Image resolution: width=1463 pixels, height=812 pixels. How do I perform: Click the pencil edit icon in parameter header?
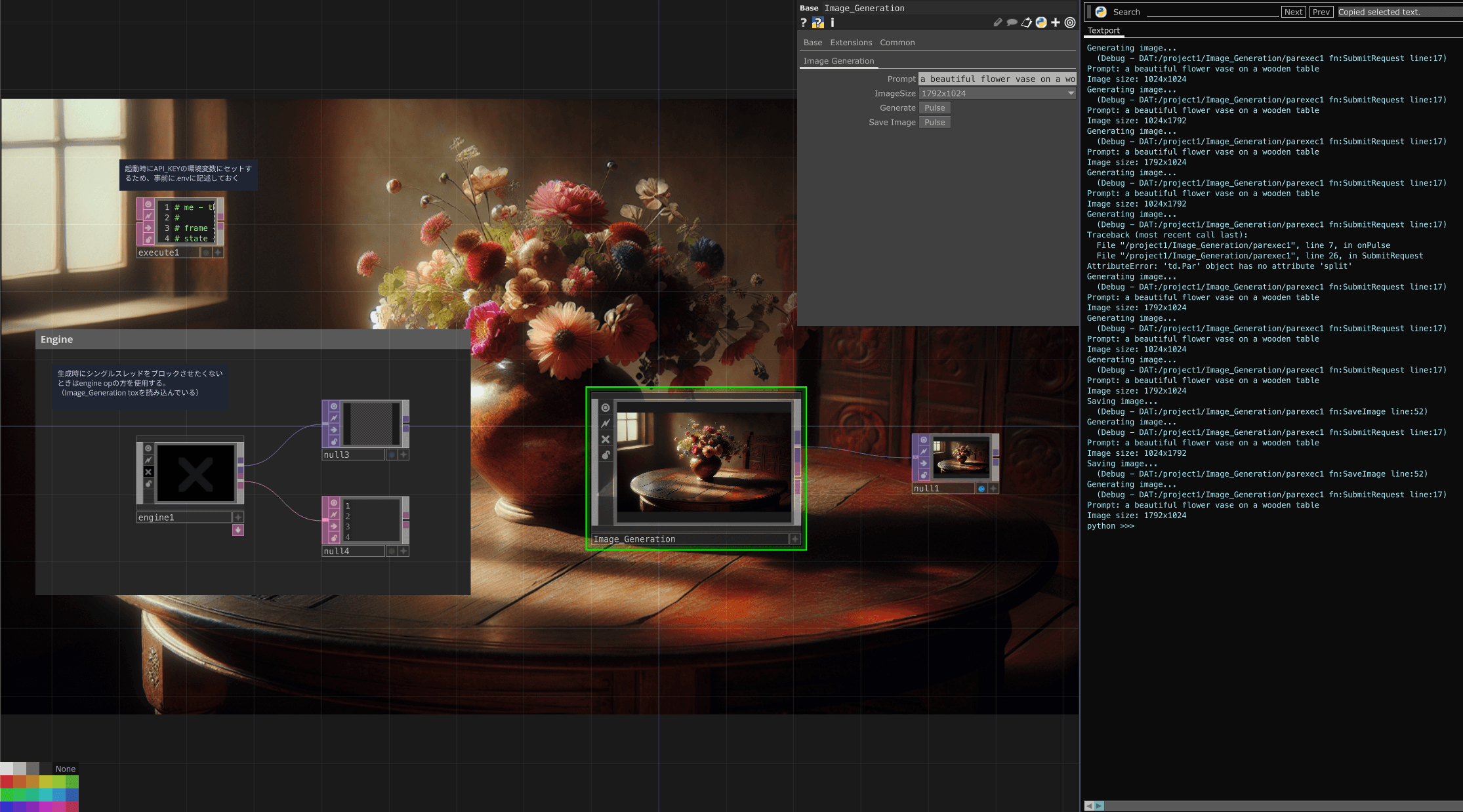click(998, 23)
